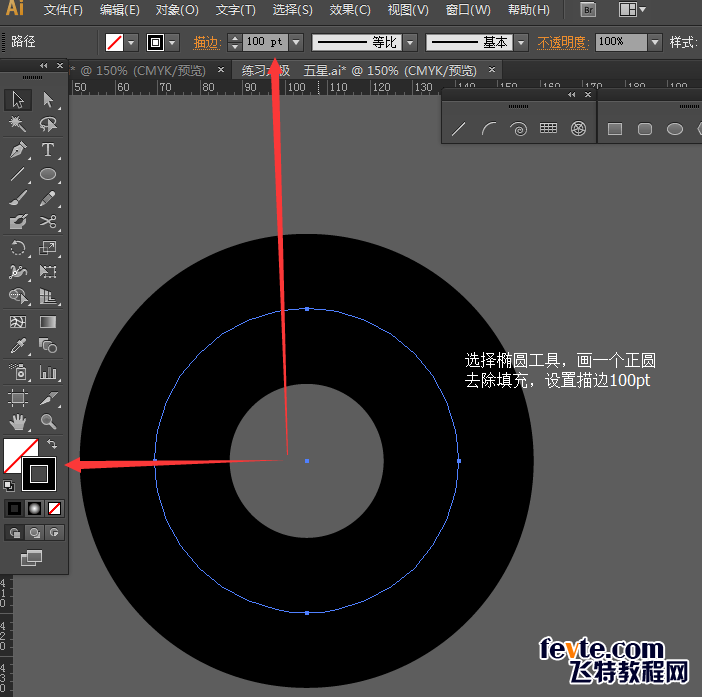Apply Gradient mode below swatches
702x697 pixels.
tap(34, 508)
